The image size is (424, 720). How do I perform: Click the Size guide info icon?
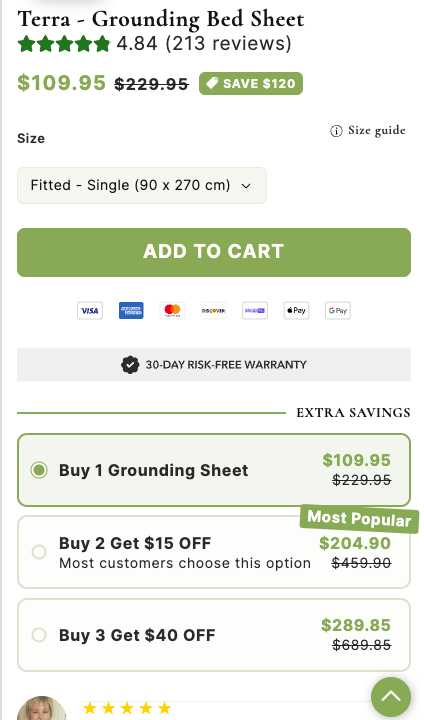(336, 131)
